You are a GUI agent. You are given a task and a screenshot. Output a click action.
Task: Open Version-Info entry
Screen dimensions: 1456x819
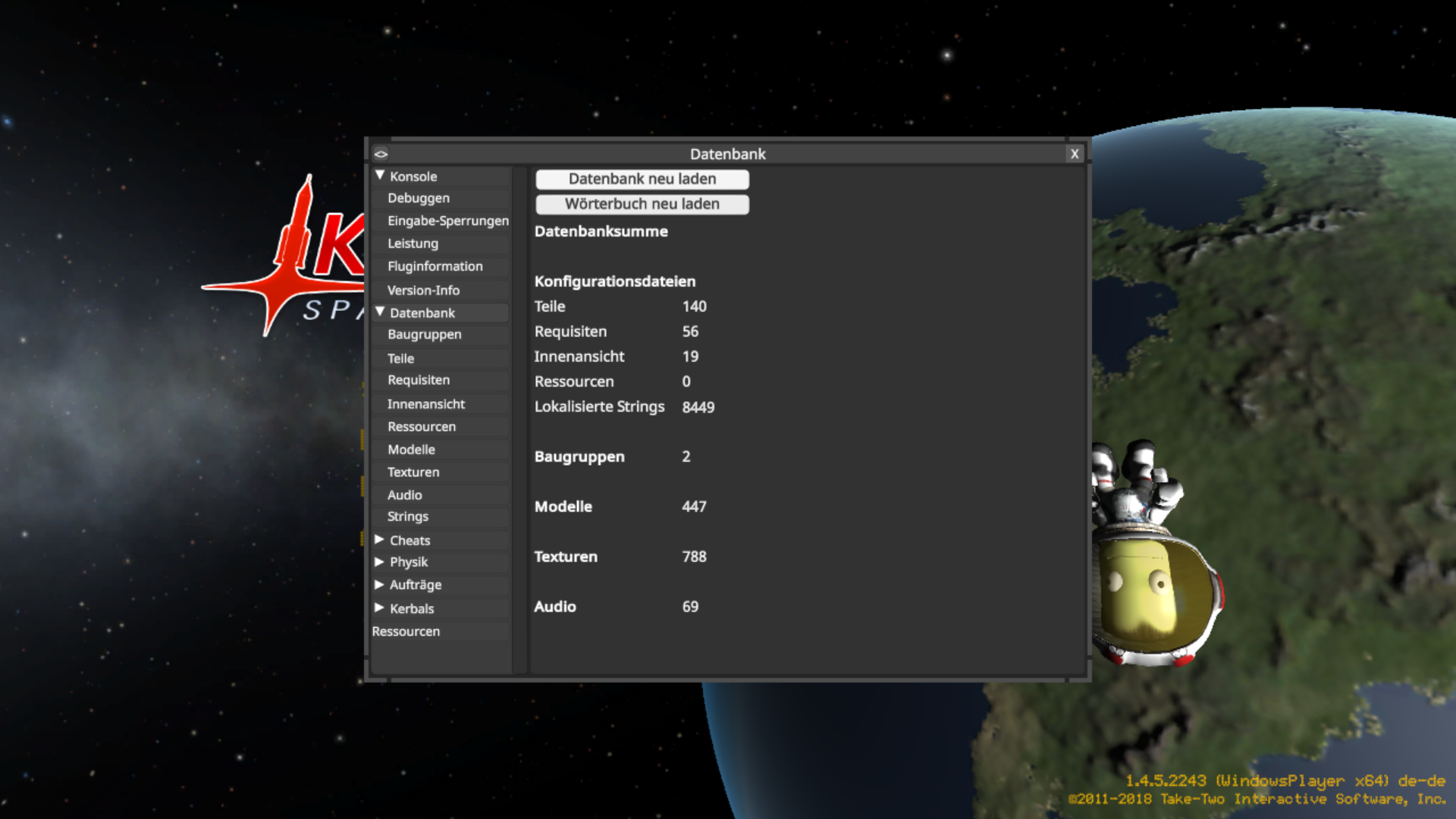click(x=423, y=290)
